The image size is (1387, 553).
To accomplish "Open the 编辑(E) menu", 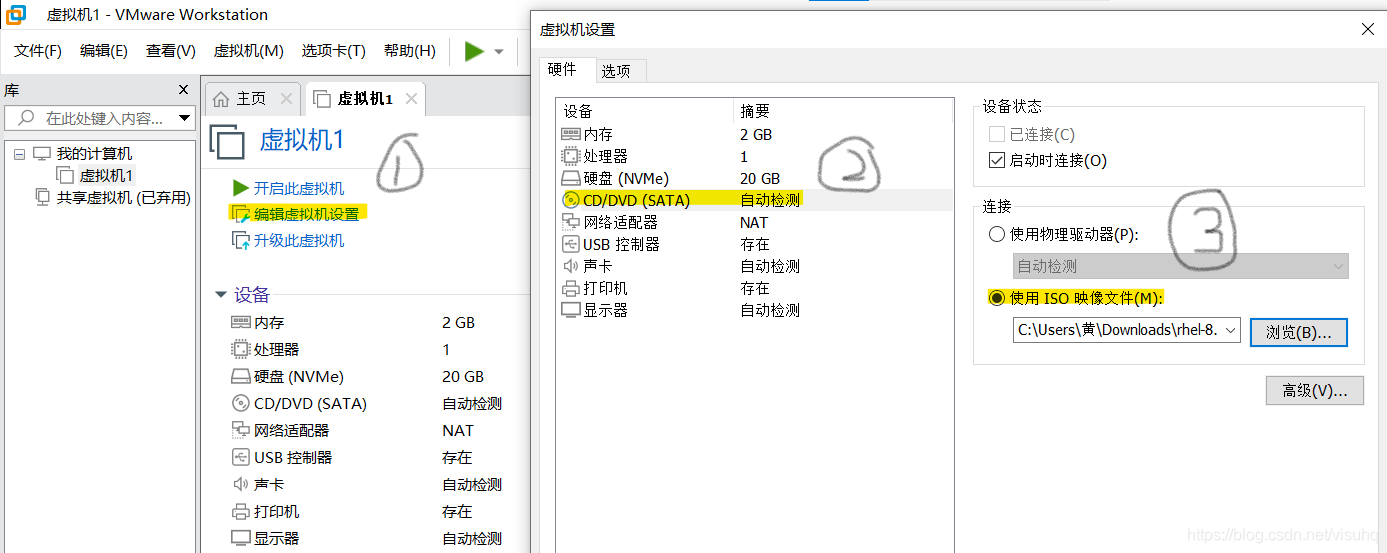I will click(x=104, y=51).
